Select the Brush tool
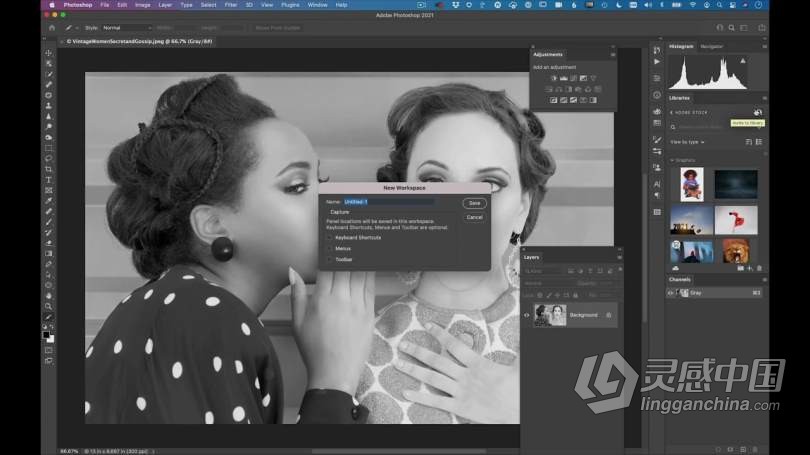This screenshot has height=455, width=810. [x=49, y=222]
